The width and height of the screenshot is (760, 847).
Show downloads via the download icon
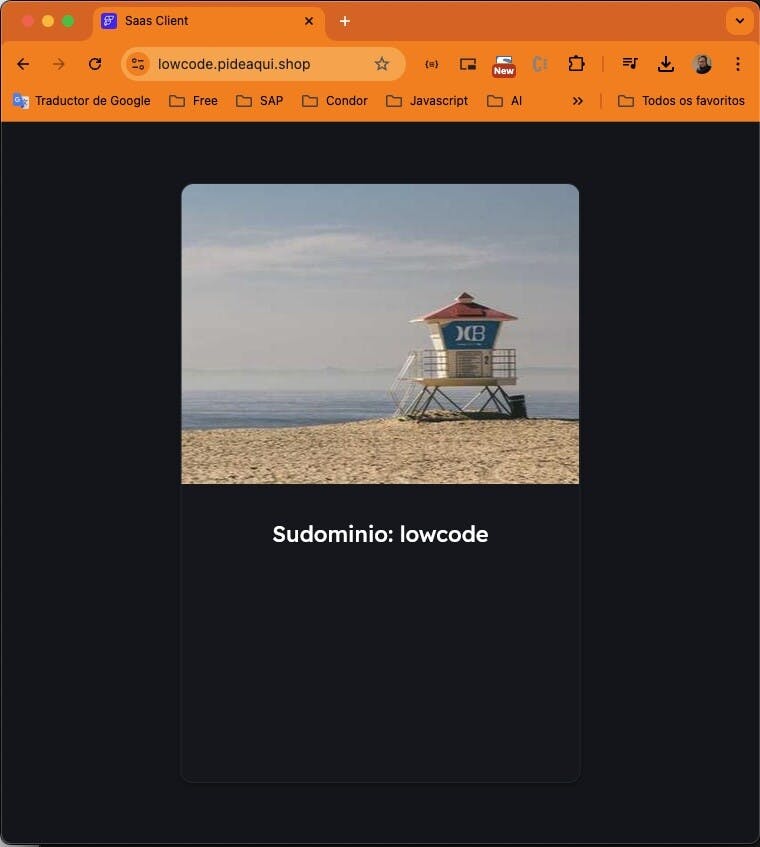[x=665, y=64]
